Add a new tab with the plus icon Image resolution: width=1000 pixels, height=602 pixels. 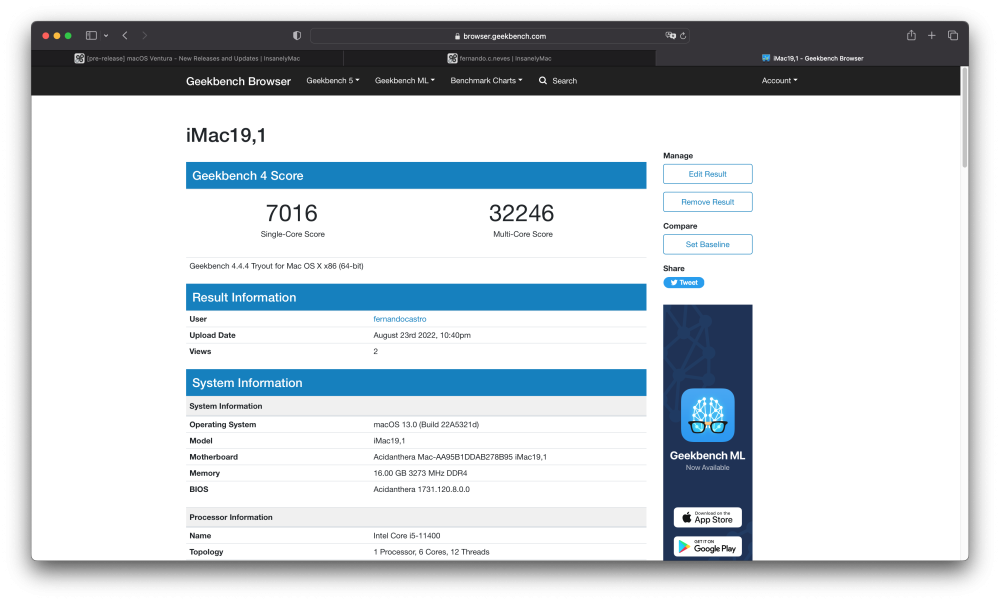[x=932, y=36]
